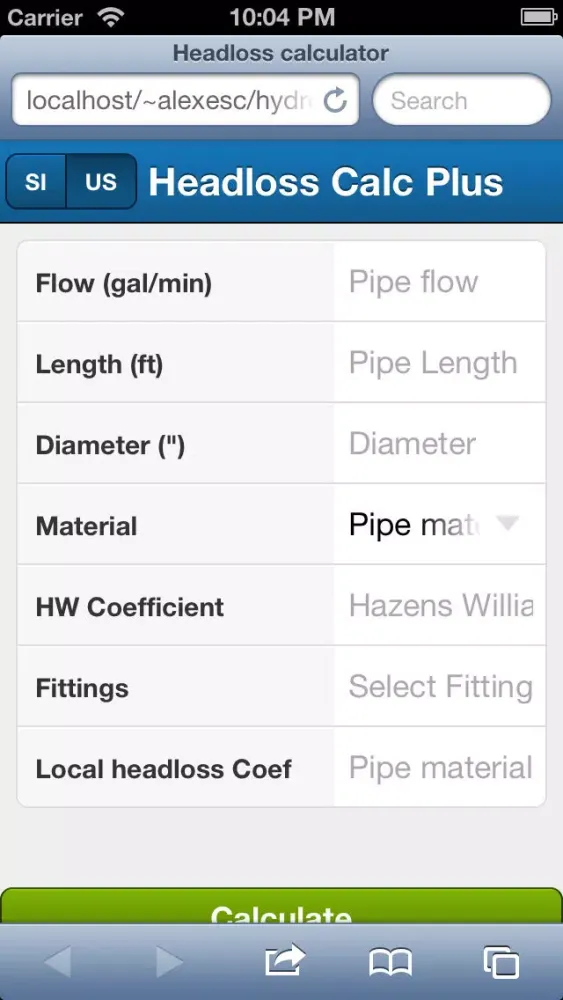Focus the Pipe Length input field
The width and height of the screenshot is (563, 1000).
pos(439,363)
